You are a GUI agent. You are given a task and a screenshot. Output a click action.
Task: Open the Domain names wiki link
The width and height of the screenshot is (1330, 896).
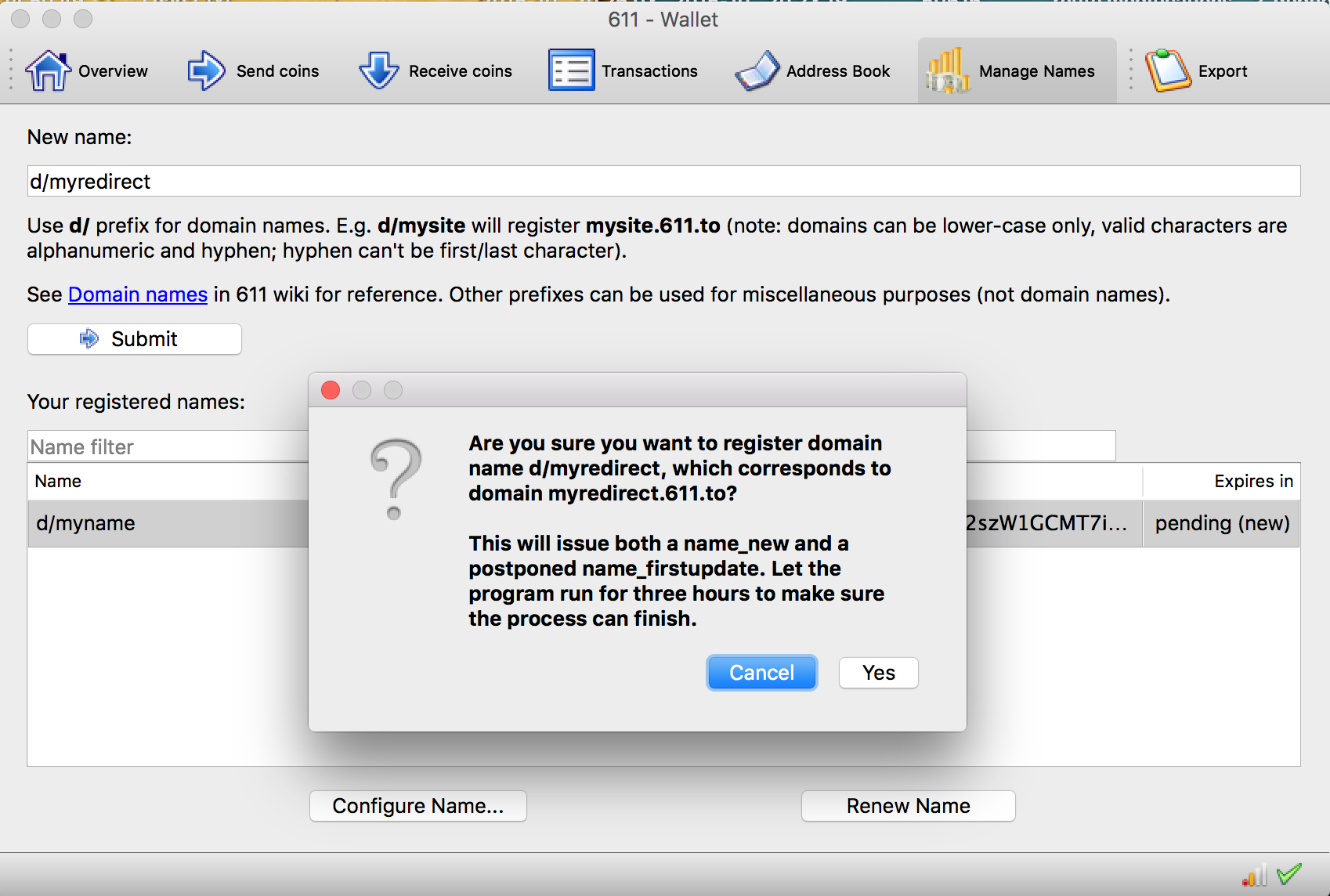click(138, 294)
